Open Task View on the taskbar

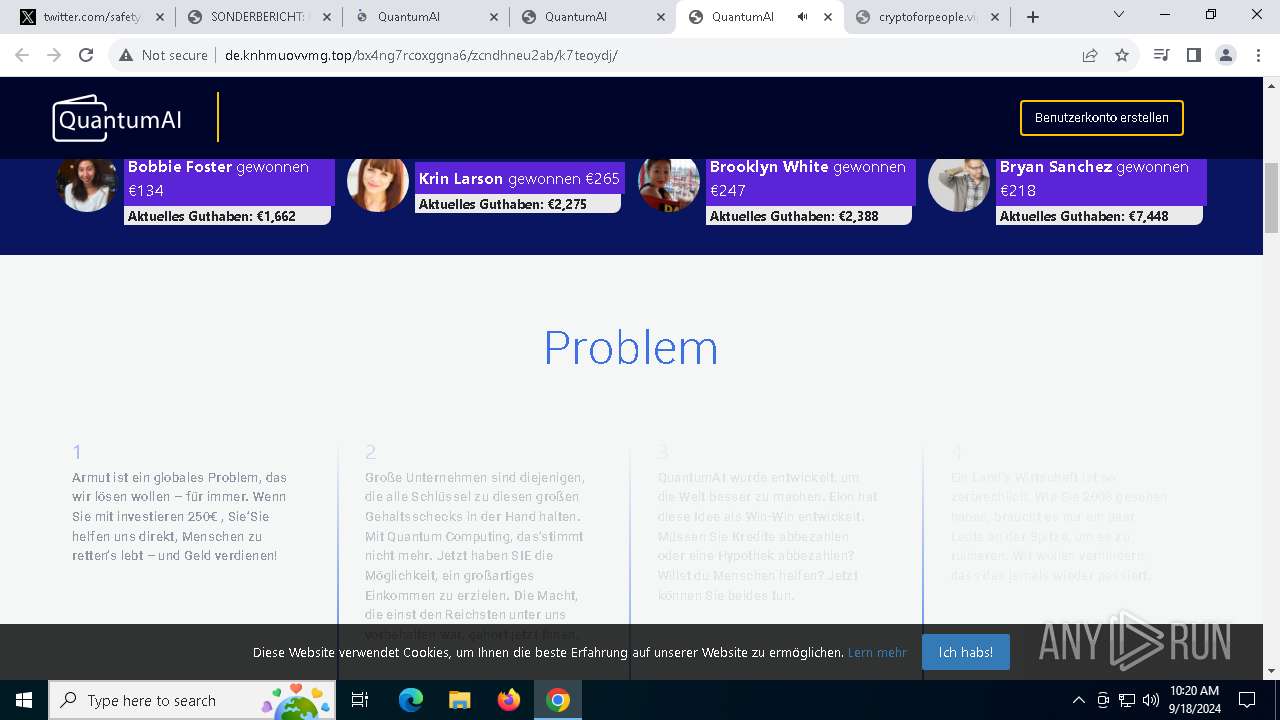360,700
